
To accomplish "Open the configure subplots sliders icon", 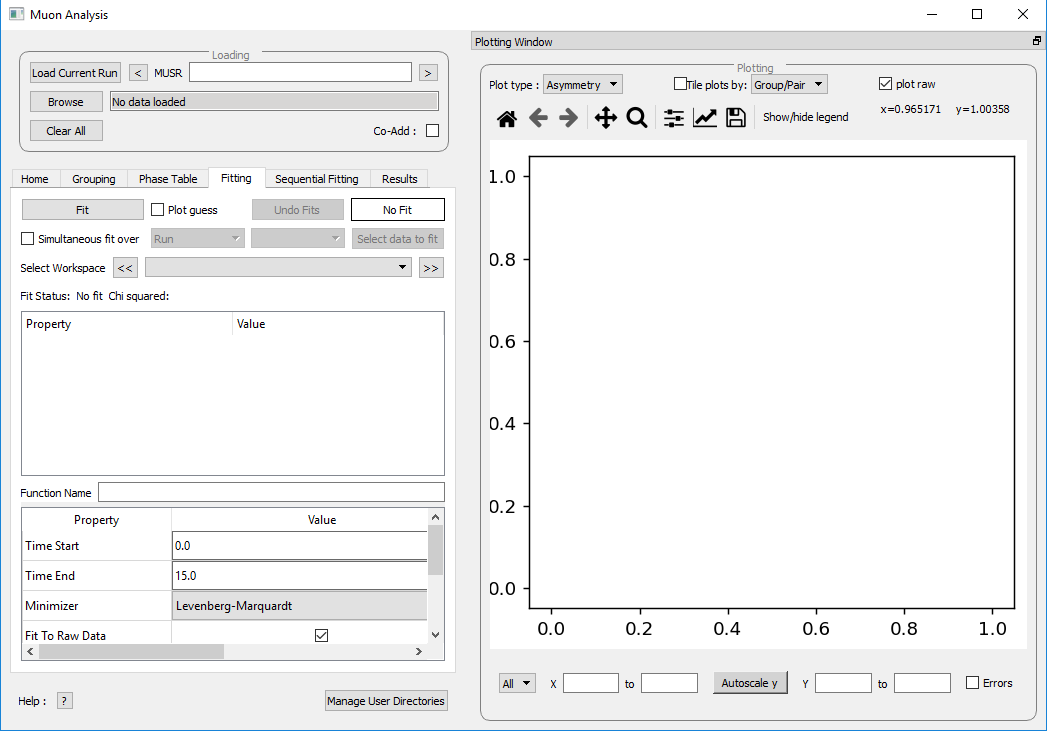I will [674, 118].
